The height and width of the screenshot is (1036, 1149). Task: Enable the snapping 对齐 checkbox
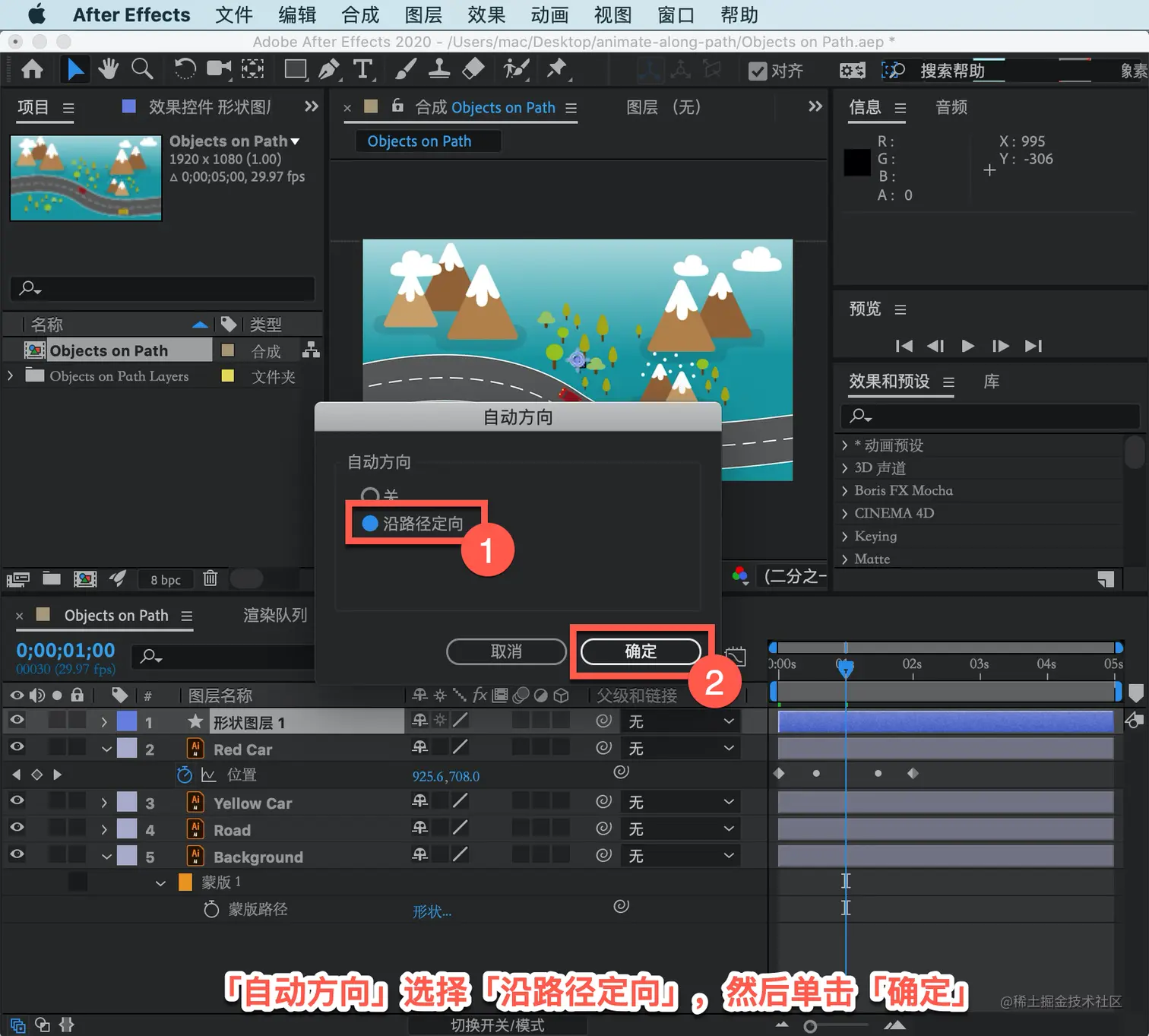tap(758, 71)
